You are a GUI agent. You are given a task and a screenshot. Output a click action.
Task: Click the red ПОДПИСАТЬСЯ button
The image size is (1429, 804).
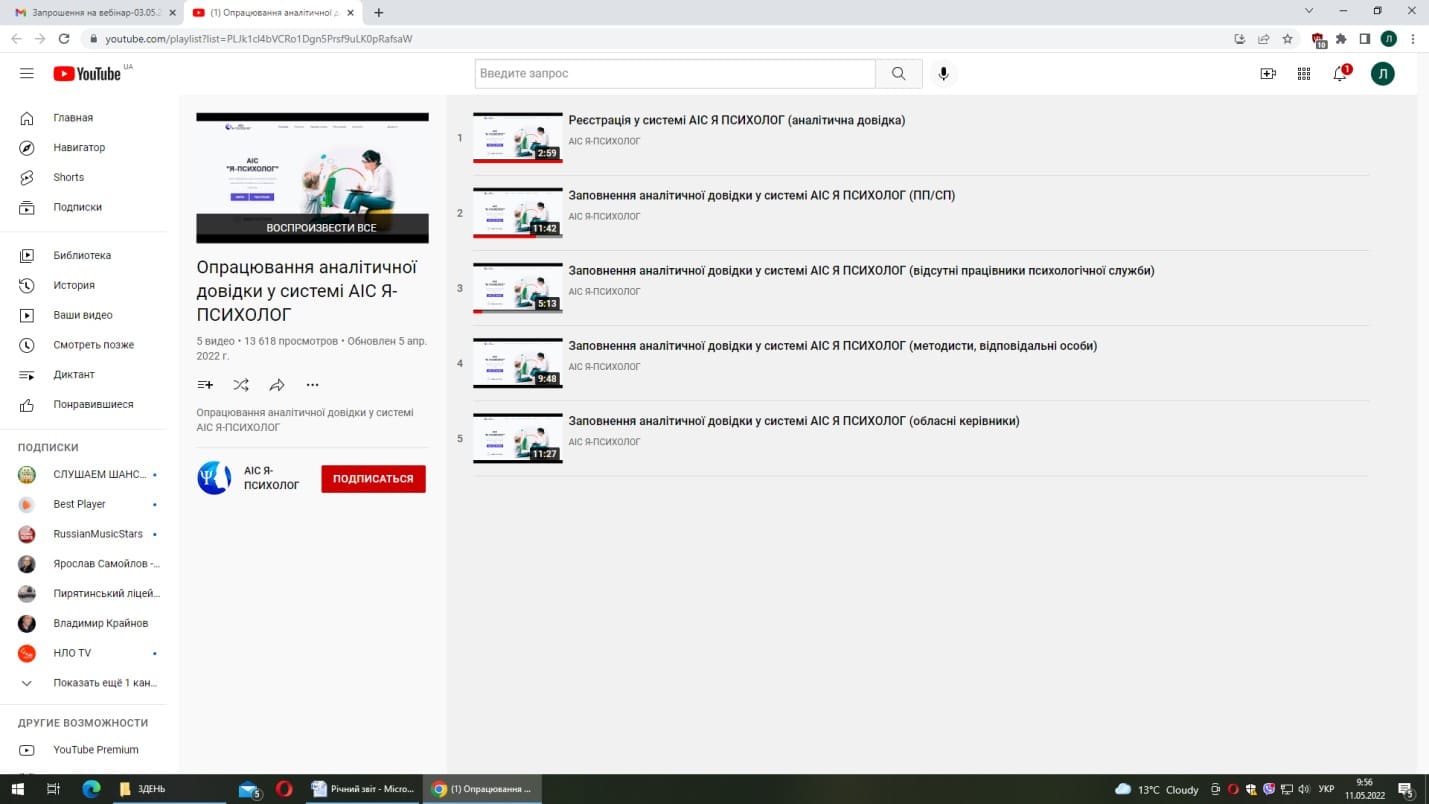point(374,479)
